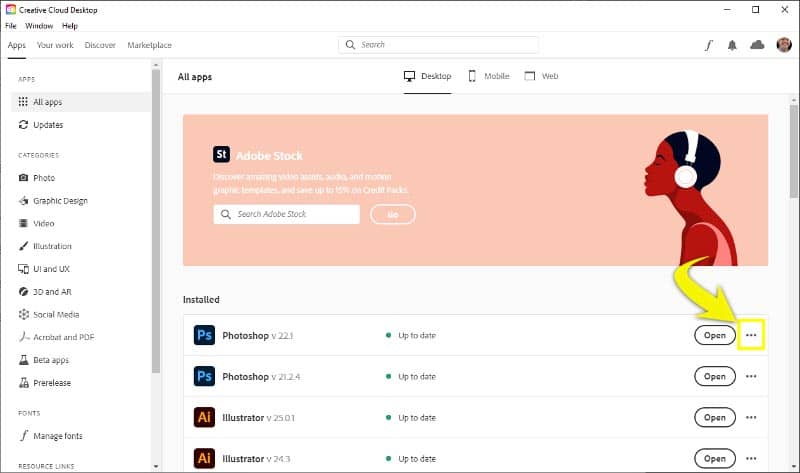Click the sidebar scroll down arrow
Image resolution: width=800 pixels, height=473 pixels.
coord(156,466)
